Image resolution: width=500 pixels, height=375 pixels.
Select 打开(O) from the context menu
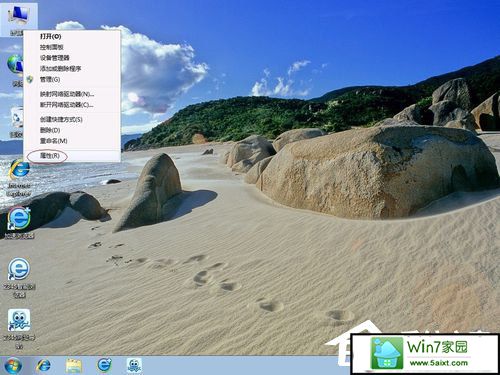point(72,36)
